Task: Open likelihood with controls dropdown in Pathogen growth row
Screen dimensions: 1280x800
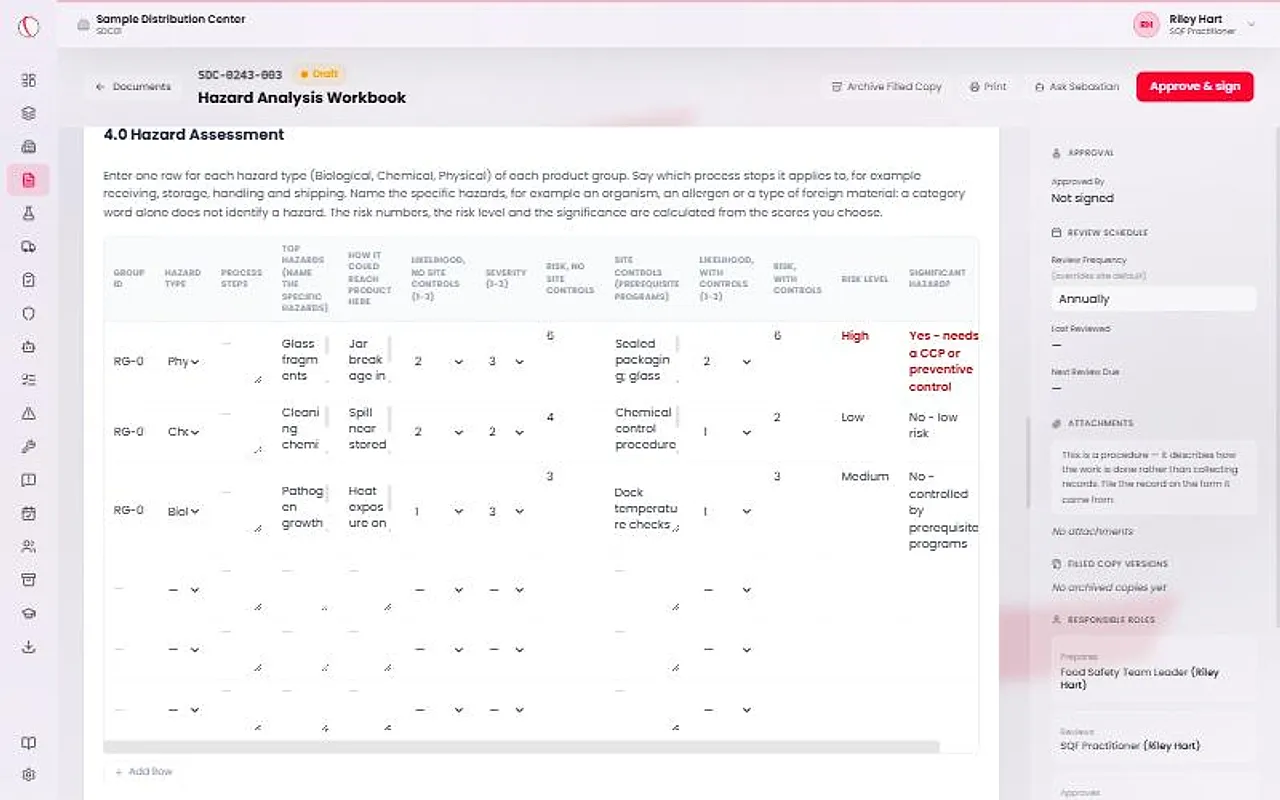Action: coord(725,511)
